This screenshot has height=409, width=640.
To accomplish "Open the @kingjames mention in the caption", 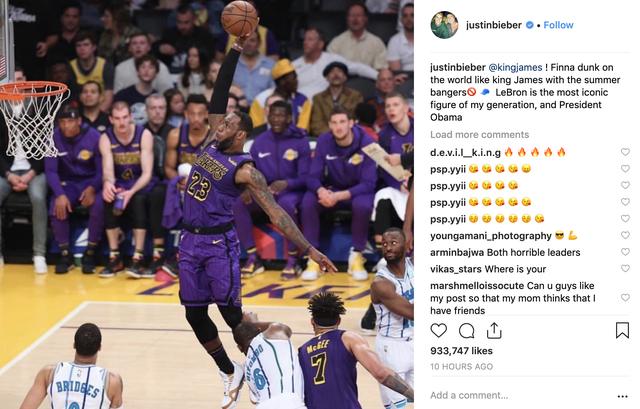I will click(515, 67).
